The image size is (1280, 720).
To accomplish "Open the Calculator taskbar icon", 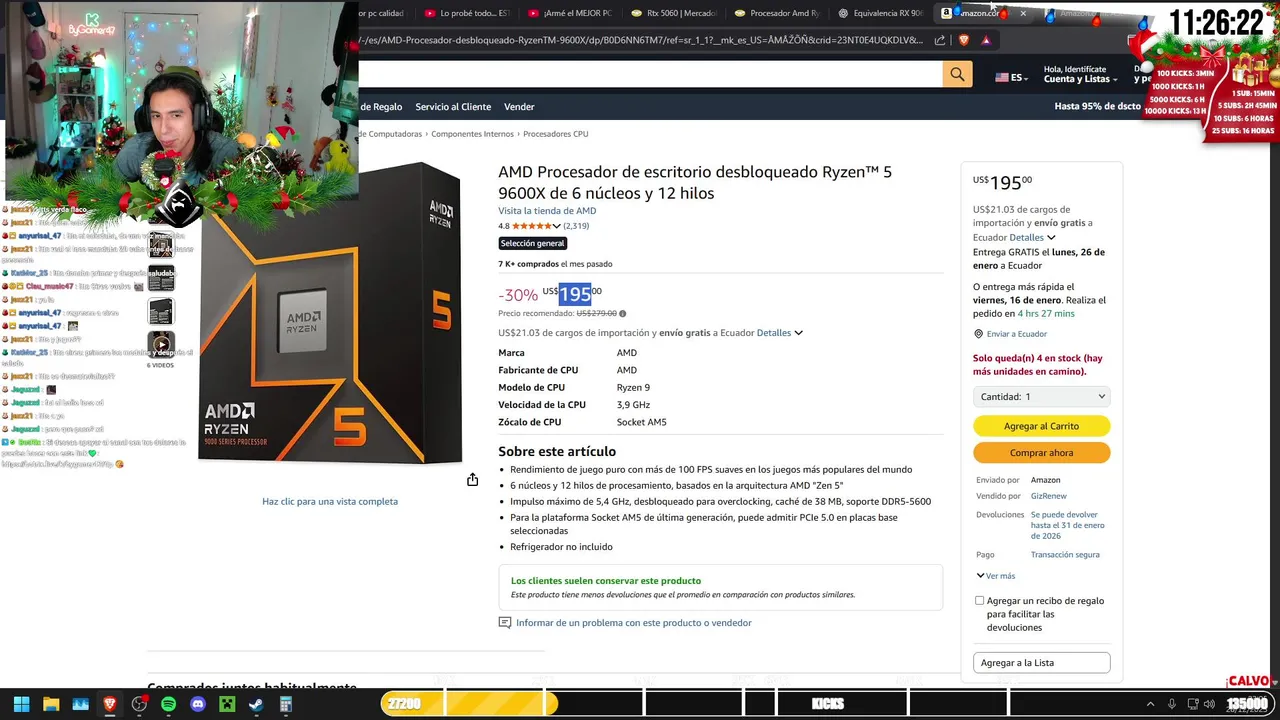I will coord(286,704).
